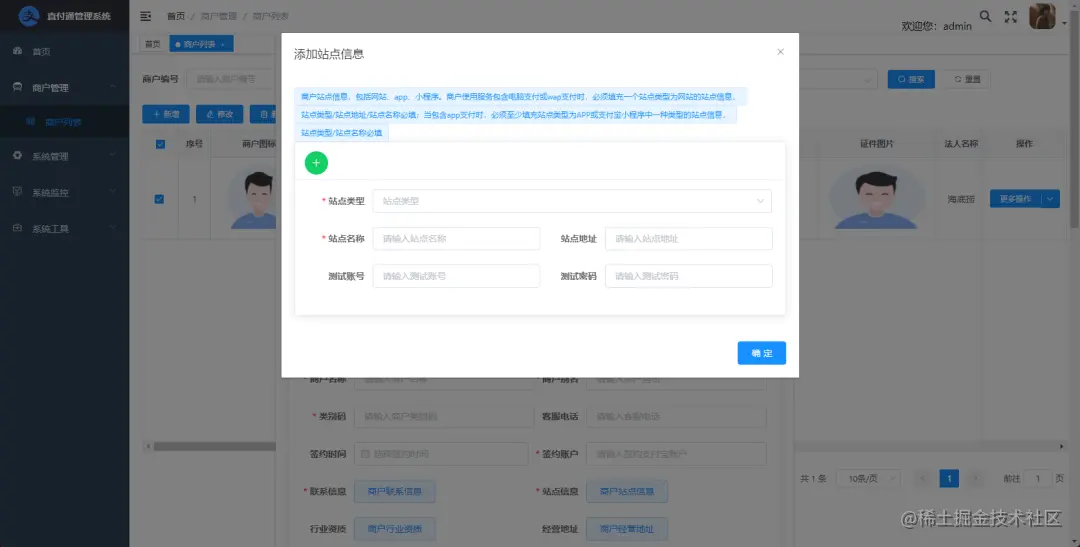Click the table horizontal scrollbar
This screenshot has height=547, width=1080.
215,446
